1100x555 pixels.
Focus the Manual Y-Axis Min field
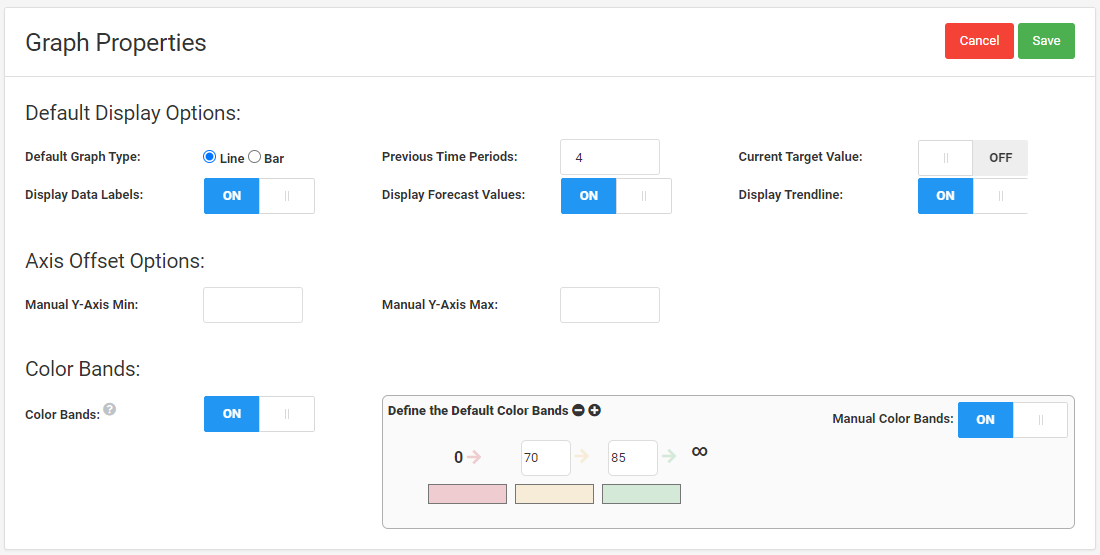(253, 305)
